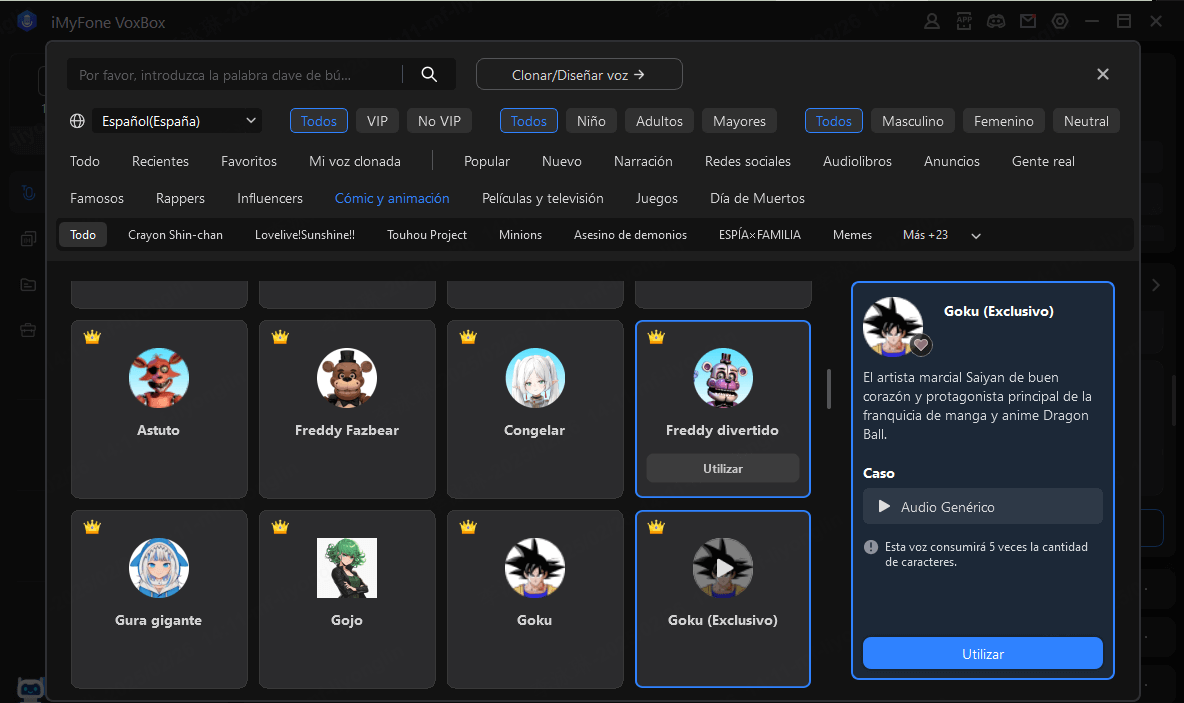
Task: Open the Español(España) language dropdown
Action: (177, 121)
